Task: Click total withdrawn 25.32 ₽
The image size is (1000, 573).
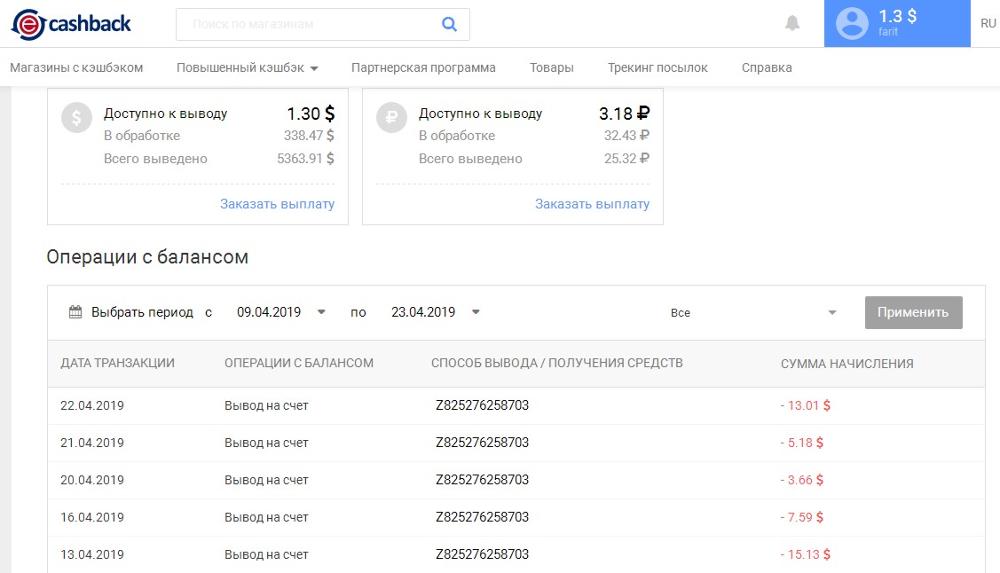Action: pos(627,158)
